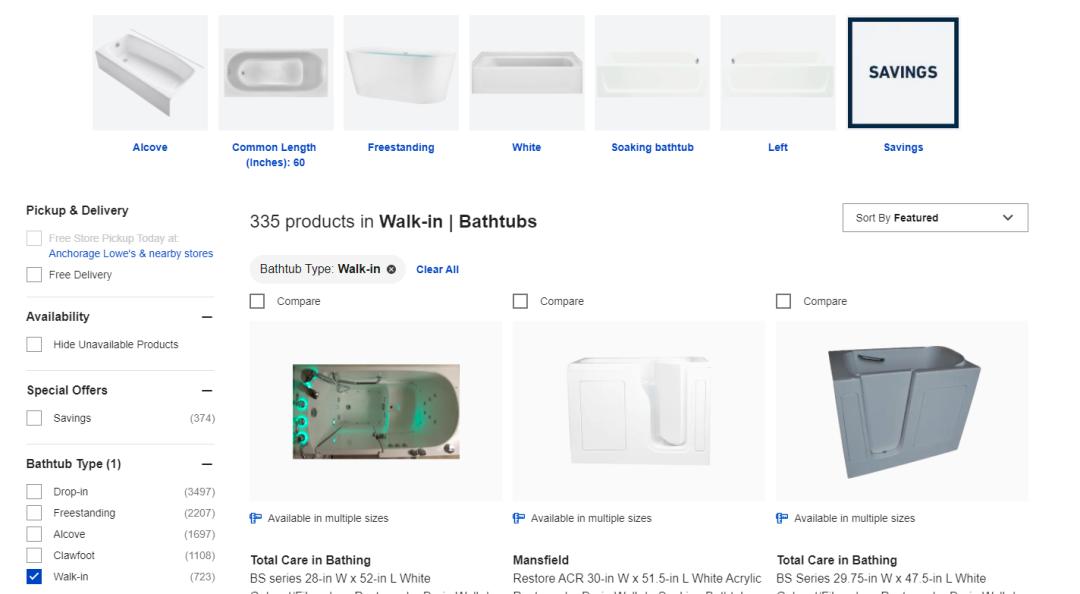Open the Savings category tile

click(x=903, y=73)
